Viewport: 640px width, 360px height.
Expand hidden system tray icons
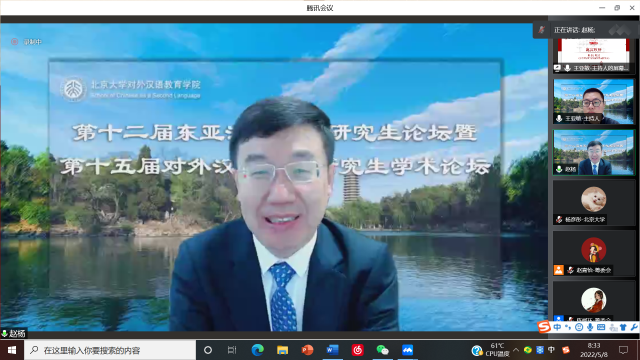point(516,350)
